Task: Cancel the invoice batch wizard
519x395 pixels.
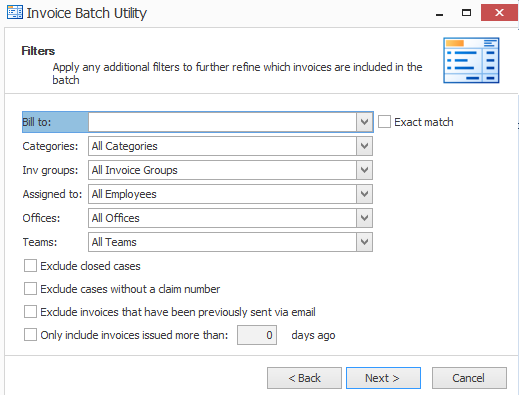Action: pyautogui.click(x=469, y=378)
